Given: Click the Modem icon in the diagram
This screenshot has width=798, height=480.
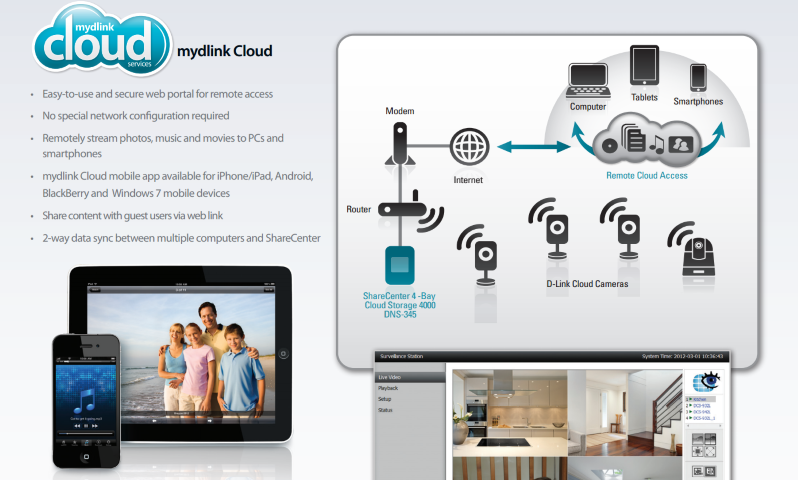Looking at the screenshot, I should (x=400, y=144).
